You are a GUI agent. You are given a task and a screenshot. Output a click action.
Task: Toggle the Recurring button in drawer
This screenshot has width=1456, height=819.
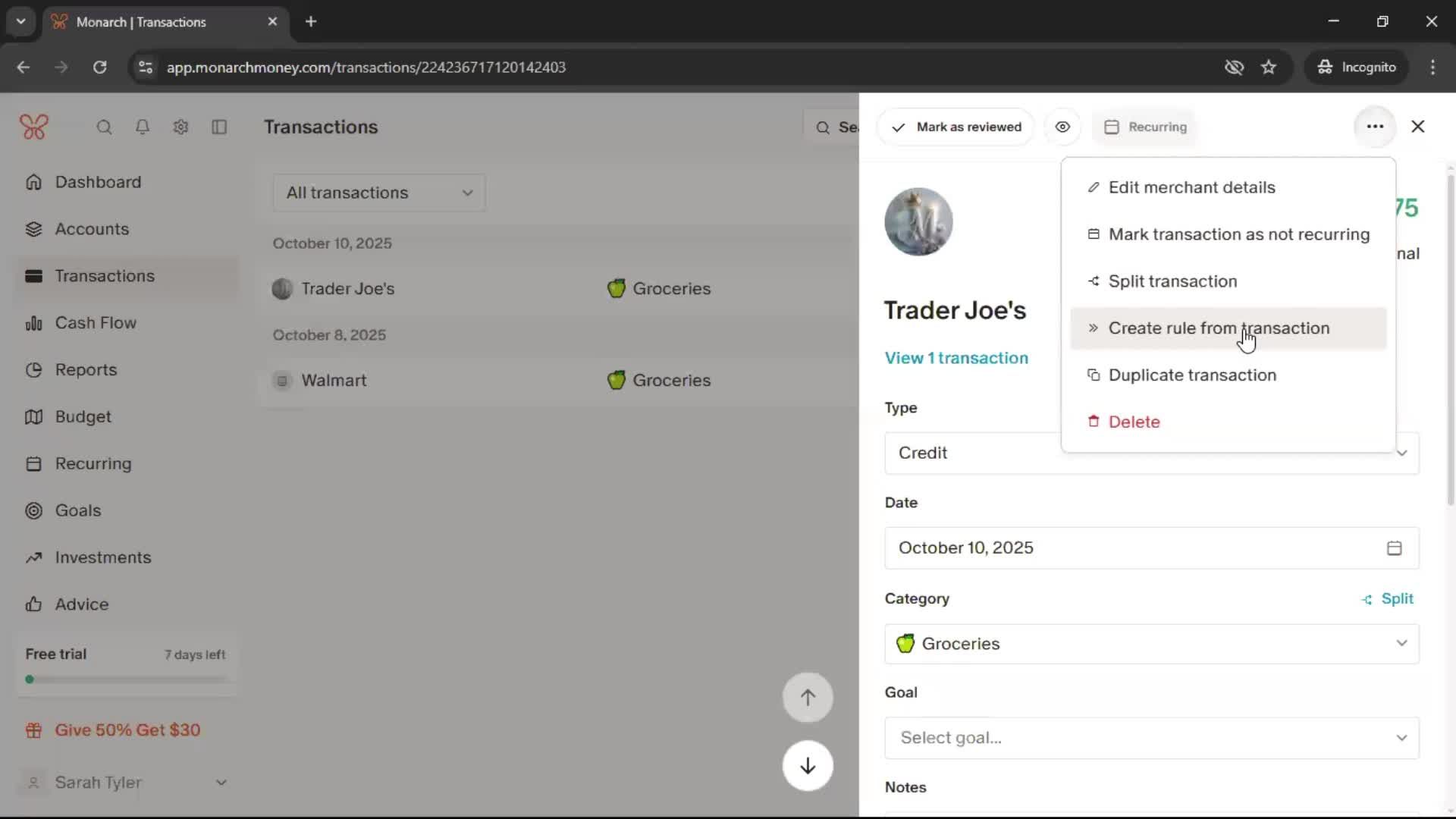tap(1146, 127)
